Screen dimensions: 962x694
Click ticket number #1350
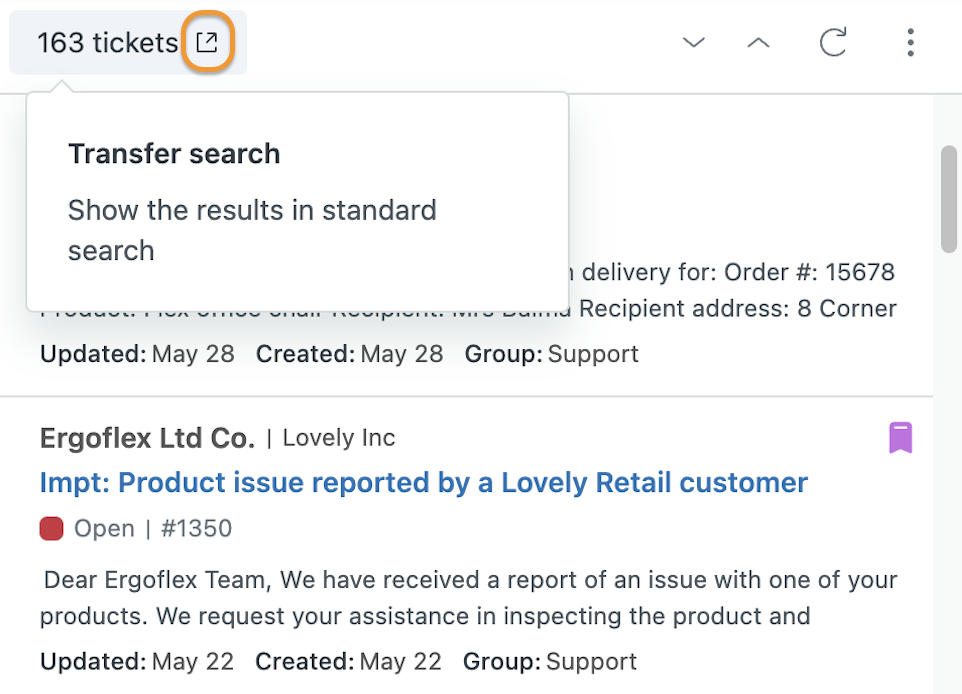(x=196, y=528)
